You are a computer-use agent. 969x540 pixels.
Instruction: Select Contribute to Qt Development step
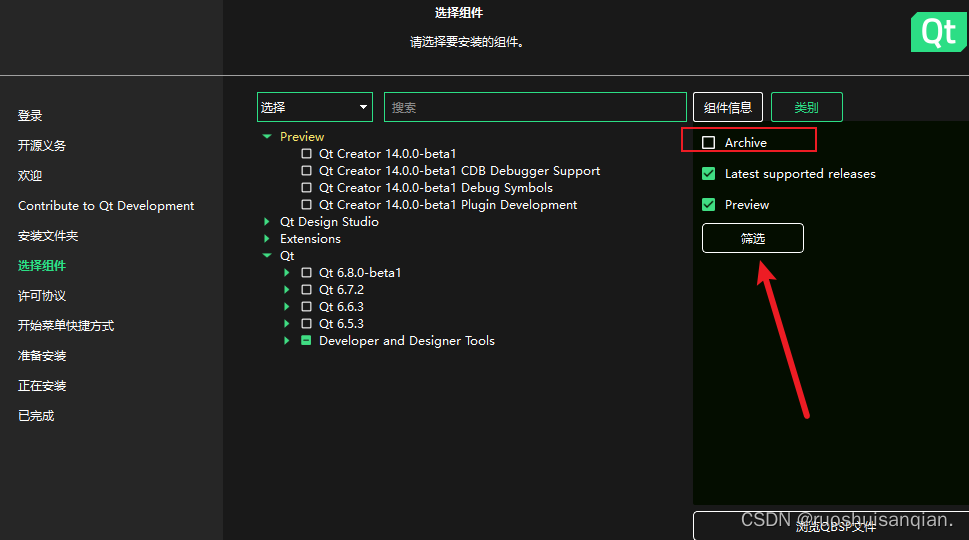pos(106,206)
